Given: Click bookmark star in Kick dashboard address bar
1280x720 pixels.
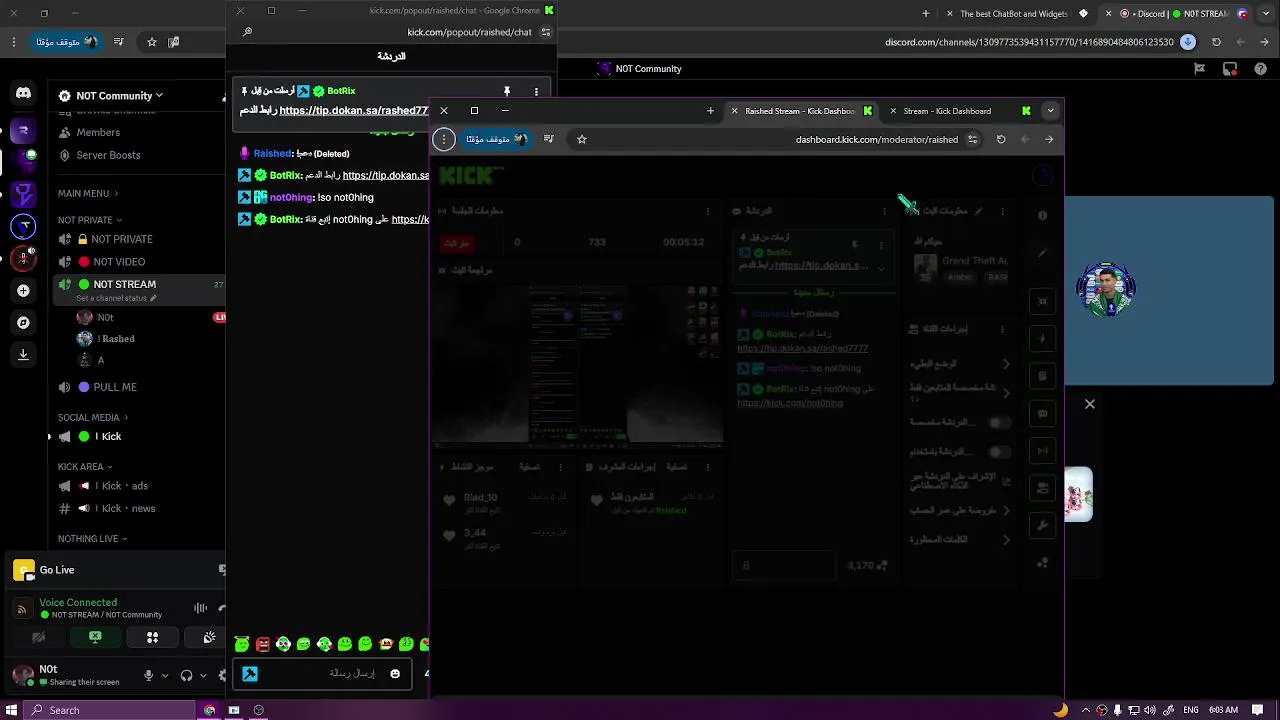Looking at the screenshot, I should (582, 139).
